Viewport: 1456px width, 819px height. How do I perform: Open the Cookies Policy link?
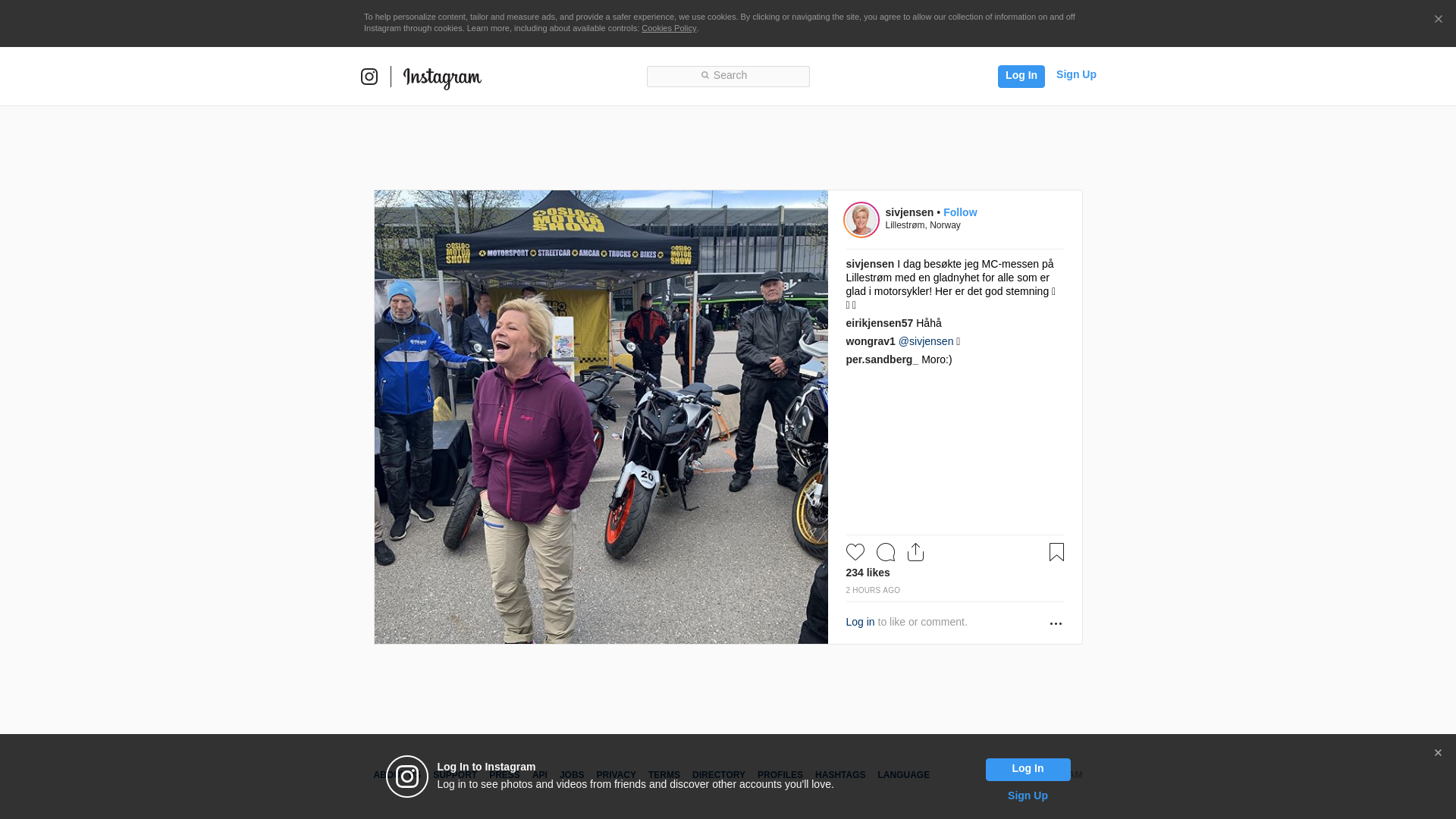[x=669, y=28]
